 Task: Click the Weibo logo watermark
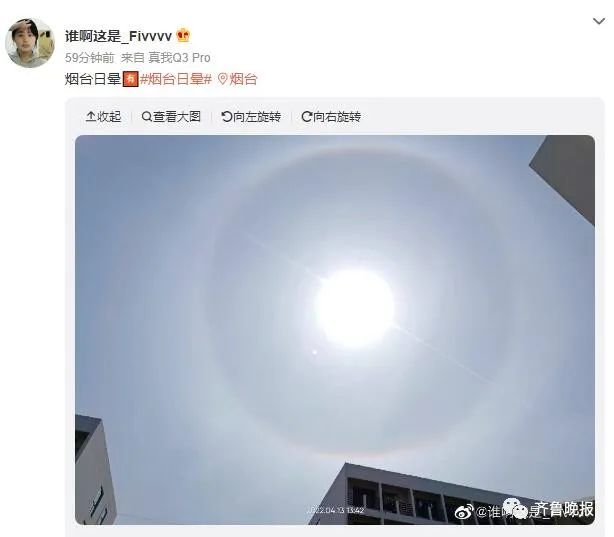(x=464, y=511)
